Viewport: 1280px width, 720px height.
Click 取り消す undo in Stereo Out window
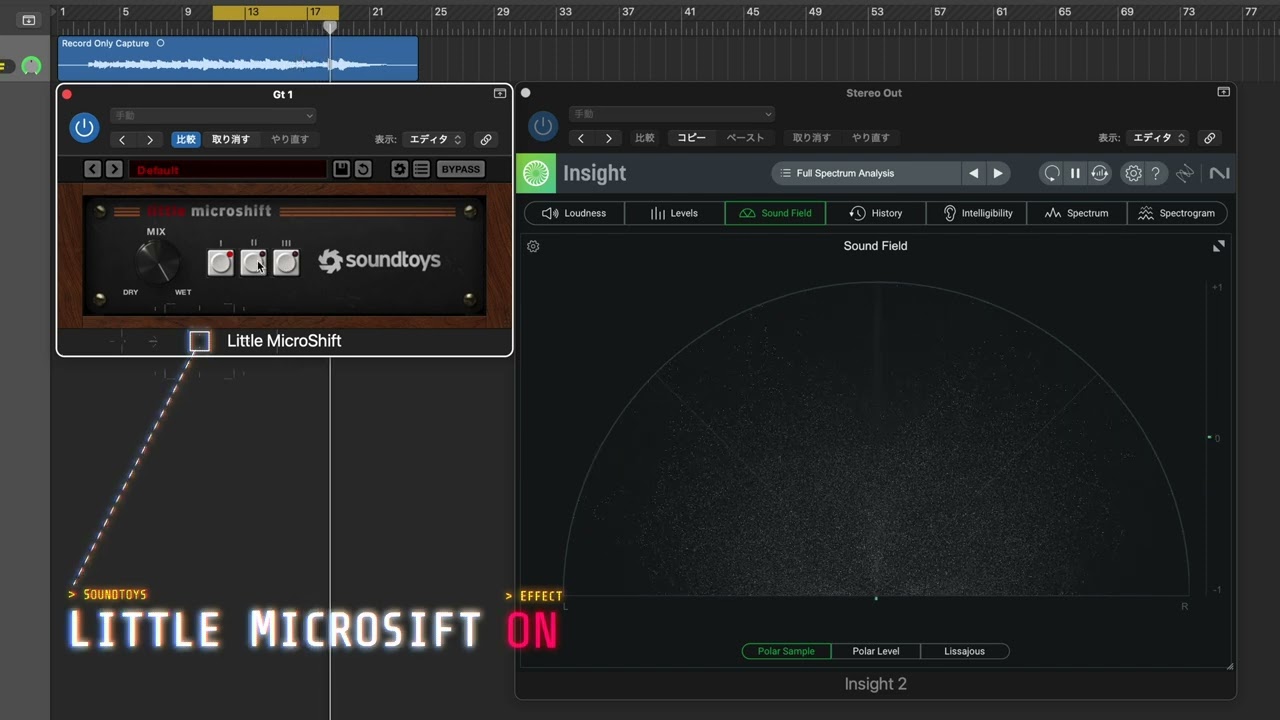click(813, 138)
